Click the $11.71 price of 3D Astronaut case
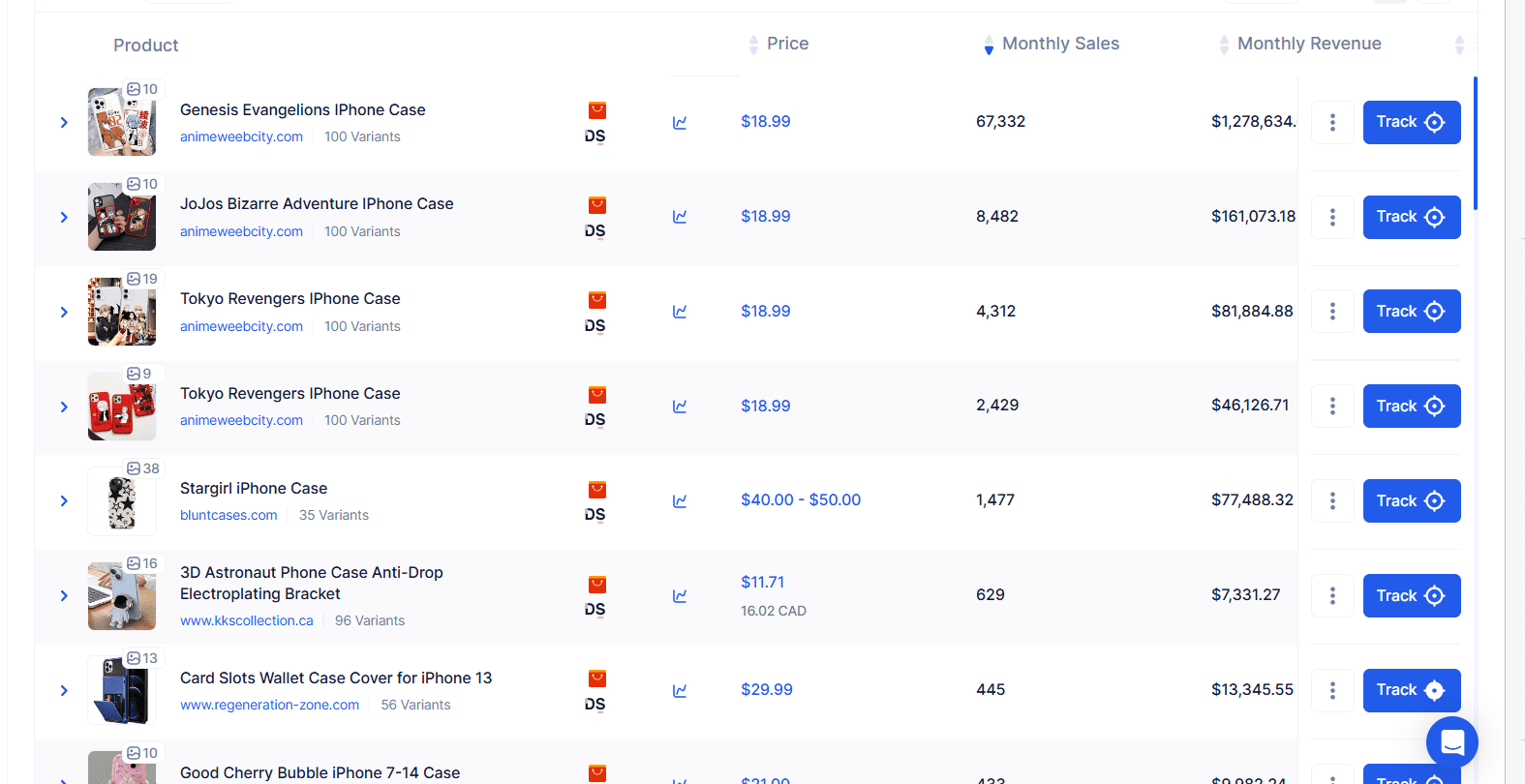Viewport: 1525px width, 784px height. 763,583
